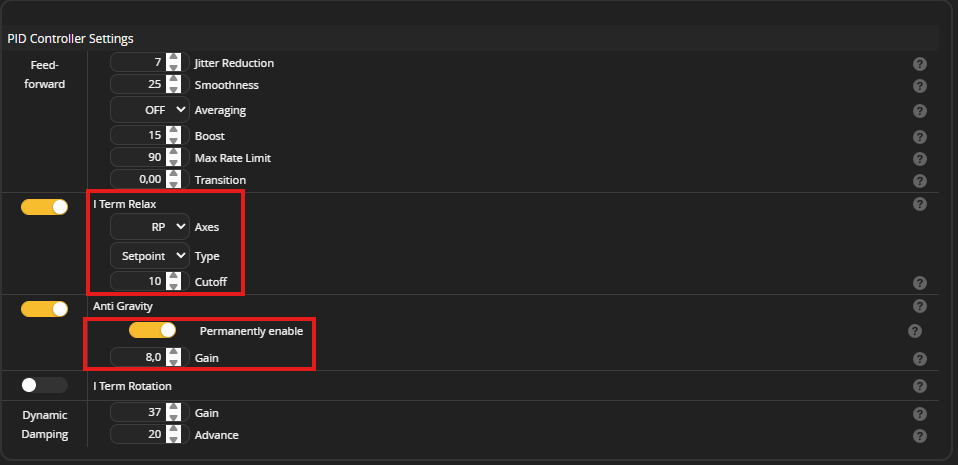Click help icon for I Term Rotation
The image size is (958, 465).
(x=920, y=386)
